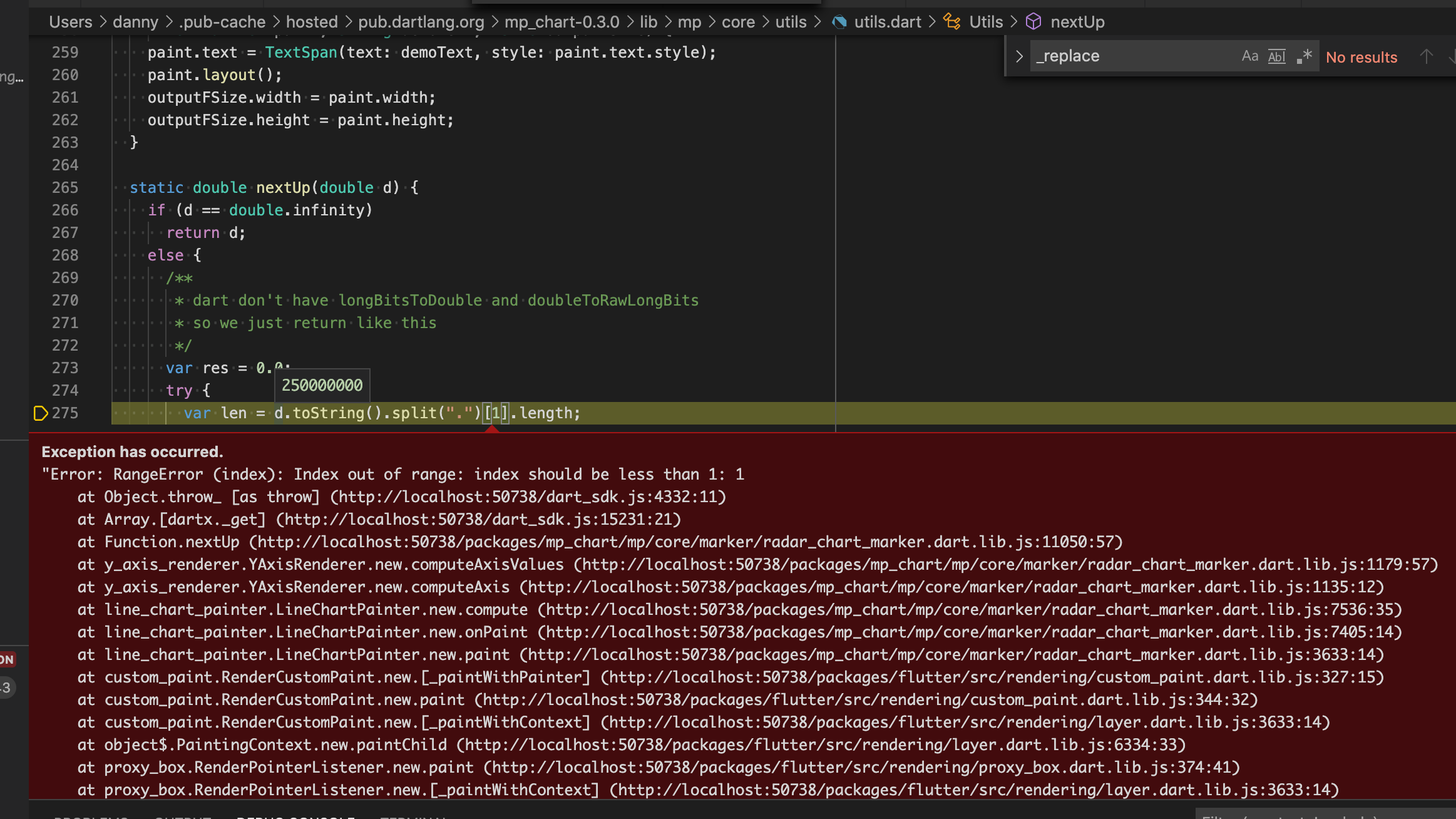The height and width of the screenshot is (819, 1456).
Task: Open the core breadcrumb segment
Action: pos(739,22)
